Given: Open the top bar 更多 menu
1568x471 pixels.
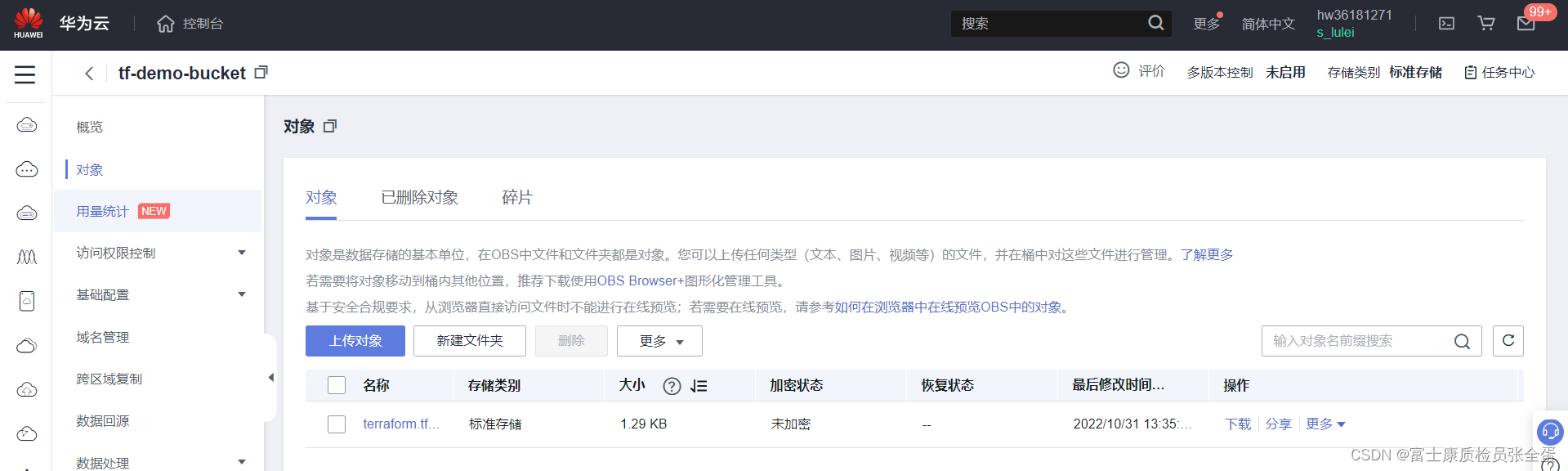Looking at the screenshot, I should pyautogui.click(x=1206, y=24).
